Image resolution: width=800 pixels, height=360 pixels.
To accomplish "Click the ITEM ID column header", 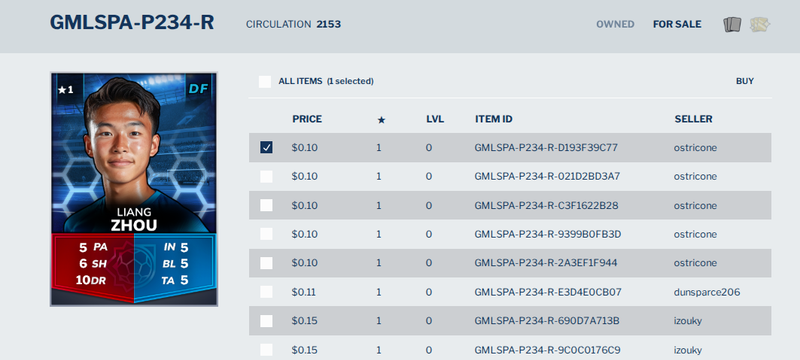I will pyautogui.click(x=493, y=119).
